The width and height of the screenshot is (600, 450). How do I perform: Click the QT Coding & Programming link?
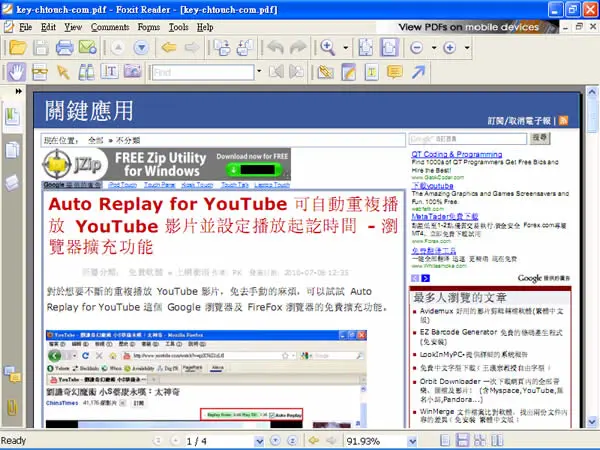[x=457, y=154]
